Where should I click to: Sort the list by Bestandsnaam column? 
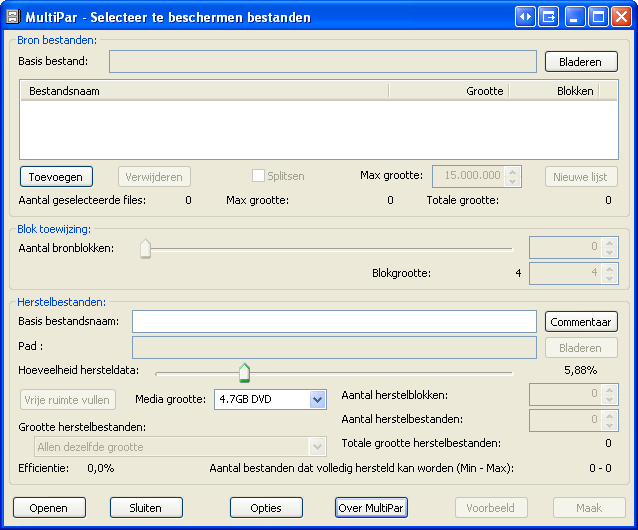pyautogui.click(x=205, y=91)
